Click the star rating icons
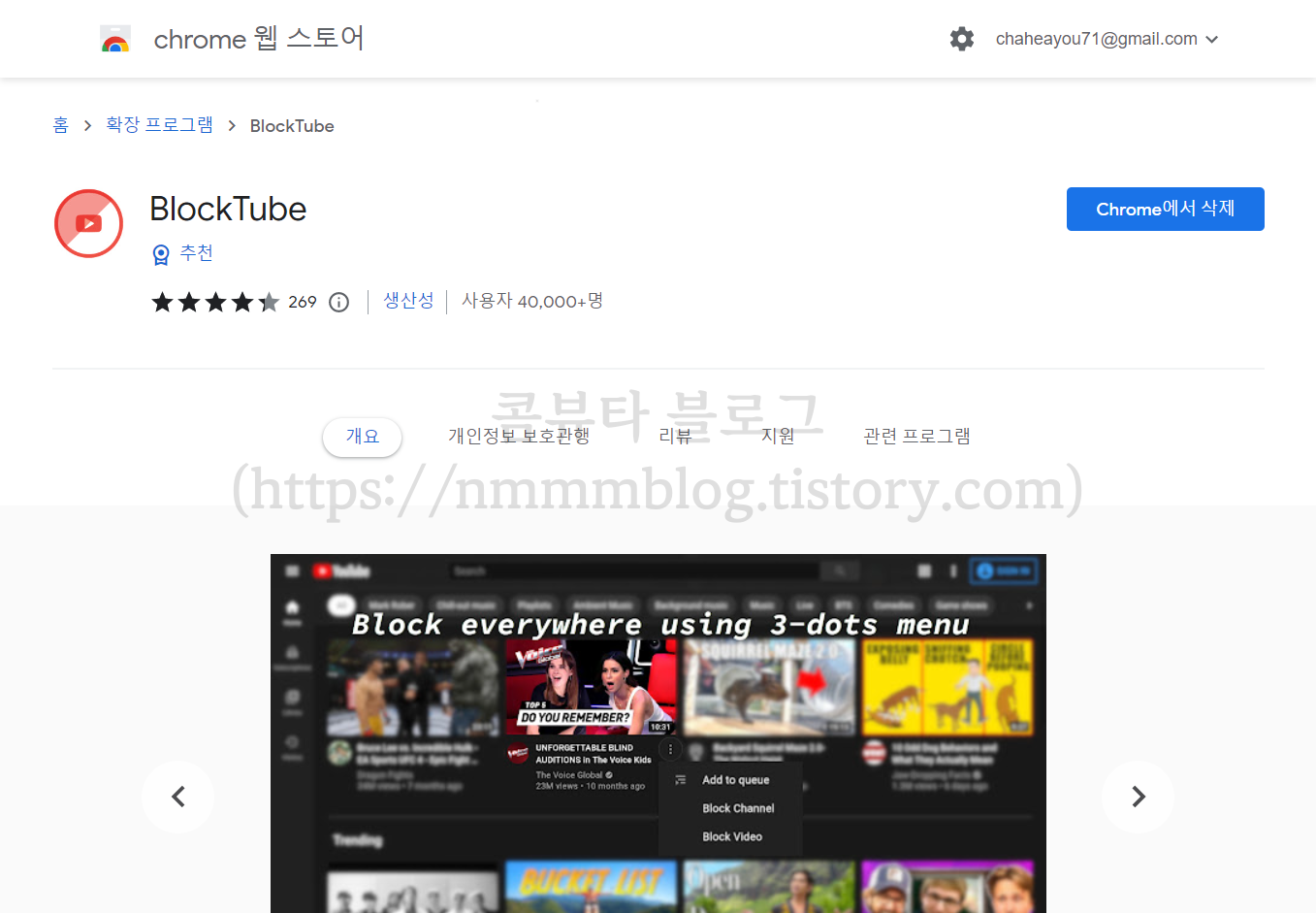The height and width of the screenshot is (913, 1316). [x=215, y=302]
